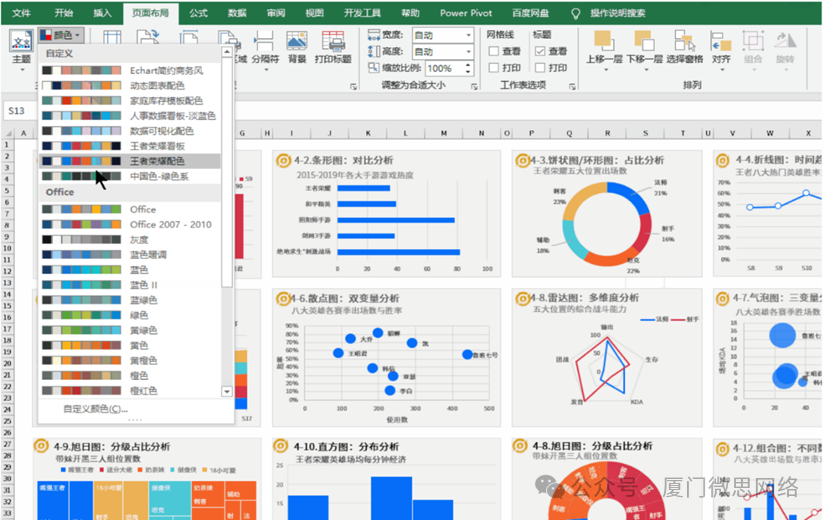825x520 pixels.
Task: Select row 10 header
Action: (7, 248)
